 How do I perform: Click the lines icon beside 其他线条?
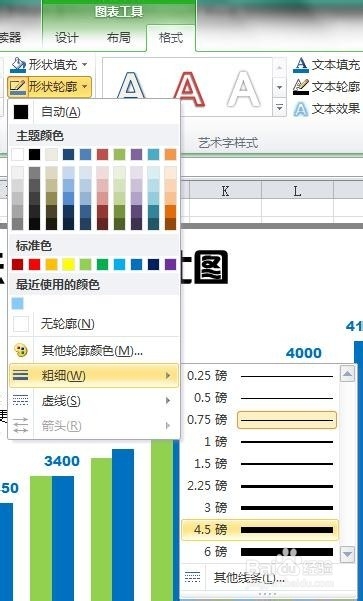tap(192, 576)
